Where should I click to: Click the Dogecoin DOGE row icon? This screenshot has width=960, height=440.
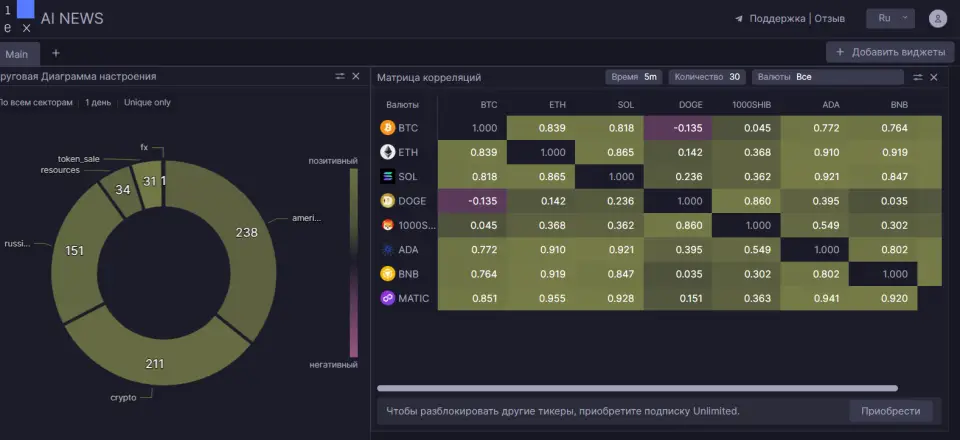tap(388, 201)
